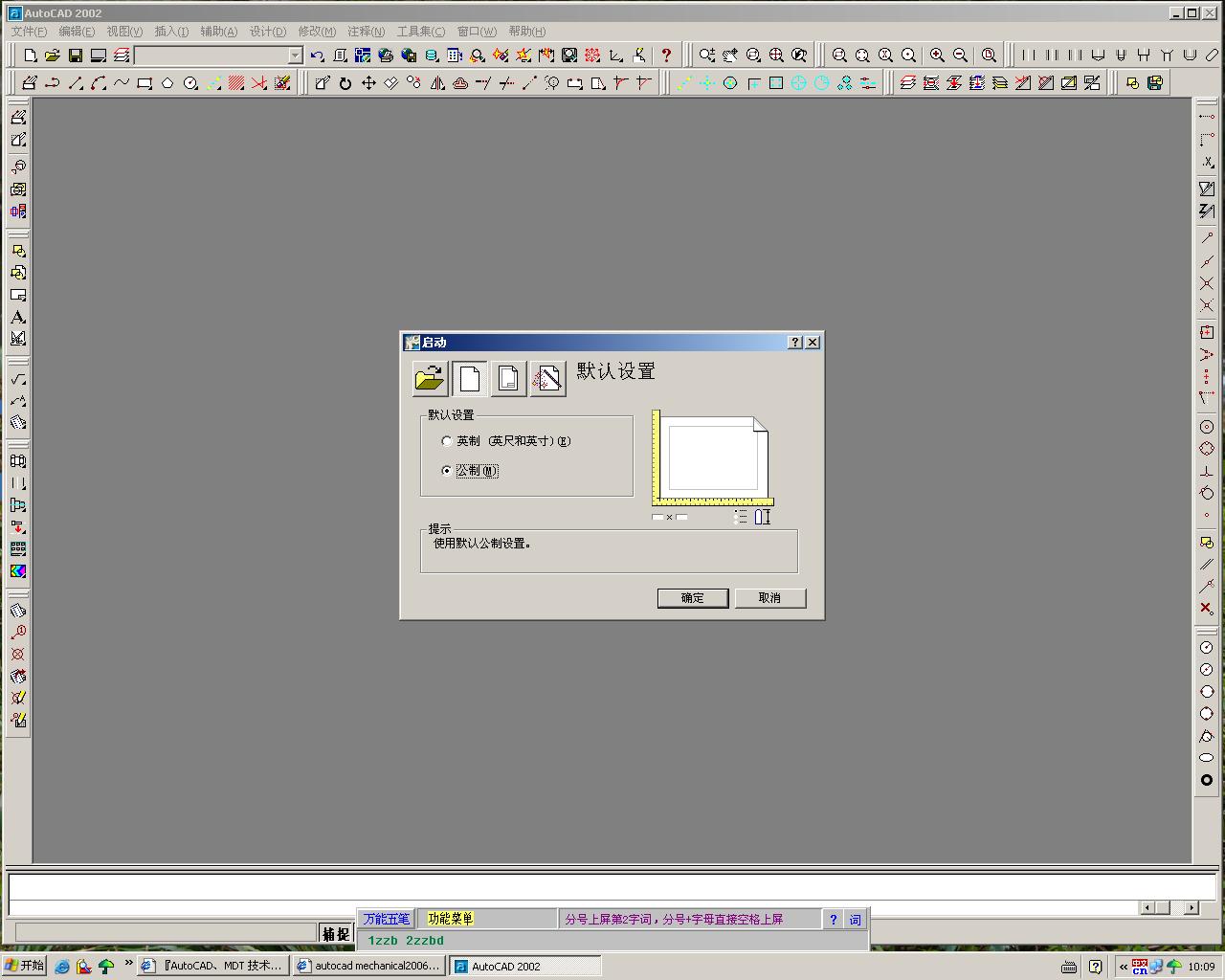
Task: Expand hidden system tray icons chevron
Action: point(1124,967)
